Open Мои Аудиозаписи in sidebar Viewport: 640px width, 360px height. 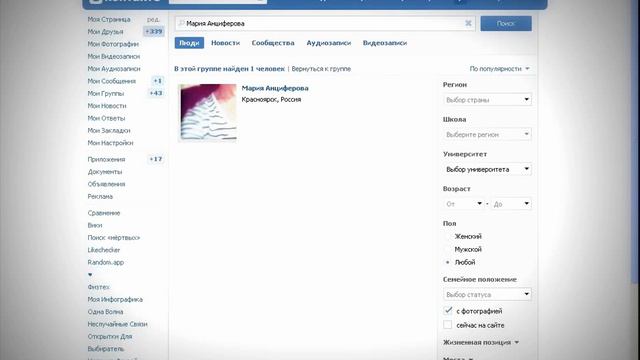pyautogui.click(x=114, y=69)
